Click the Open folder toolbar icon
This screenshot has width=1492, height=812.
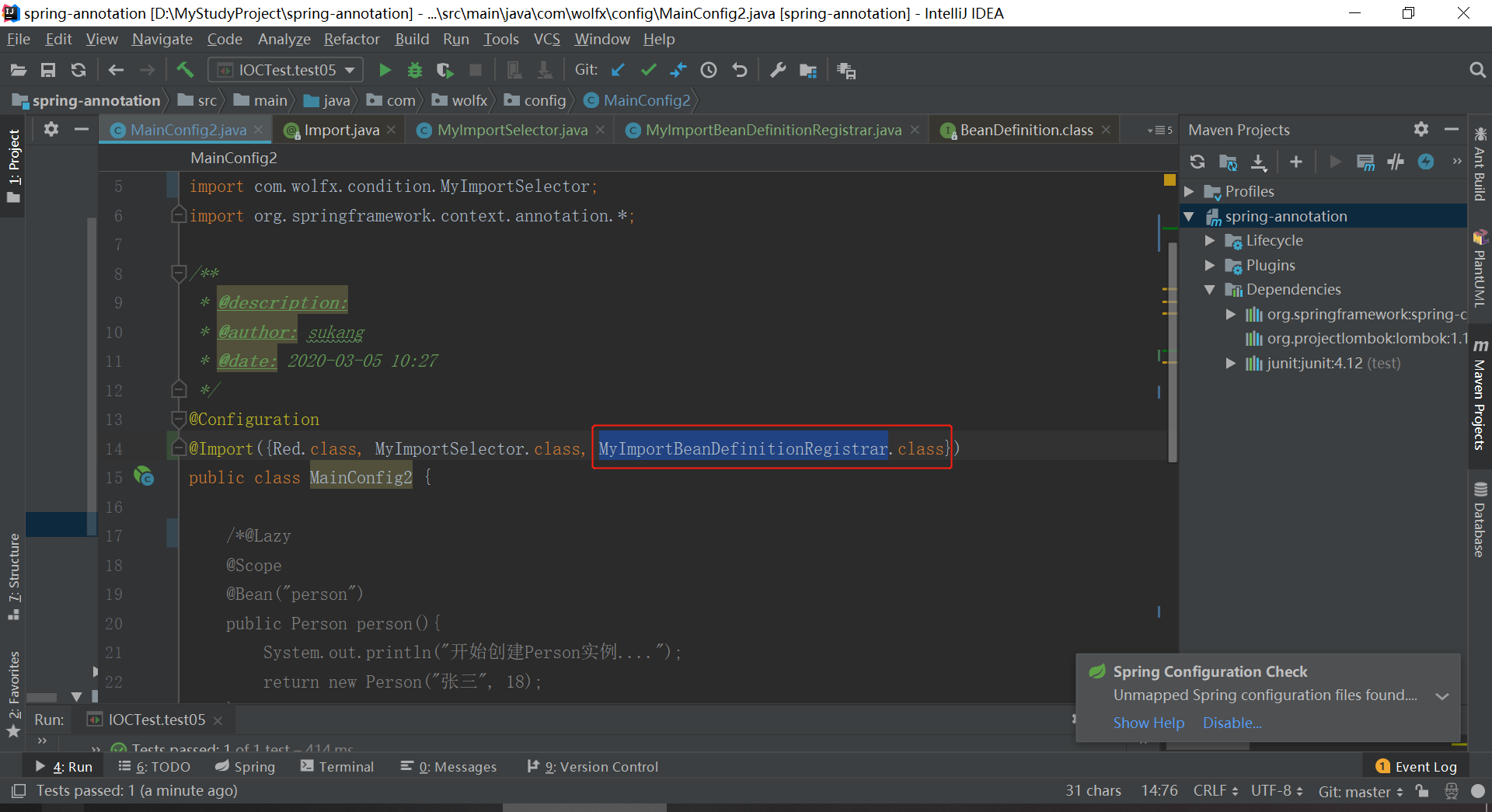click(19, 70)
